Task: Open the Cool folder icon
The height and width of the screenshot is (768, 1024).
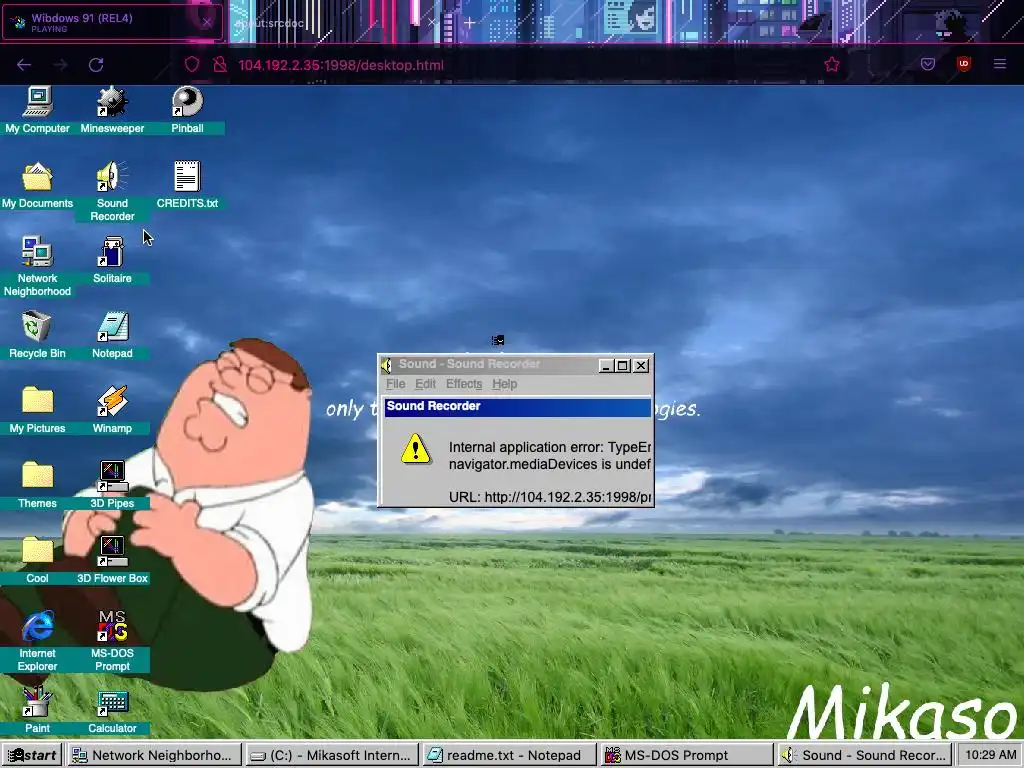Action: [x=37, y=560]
